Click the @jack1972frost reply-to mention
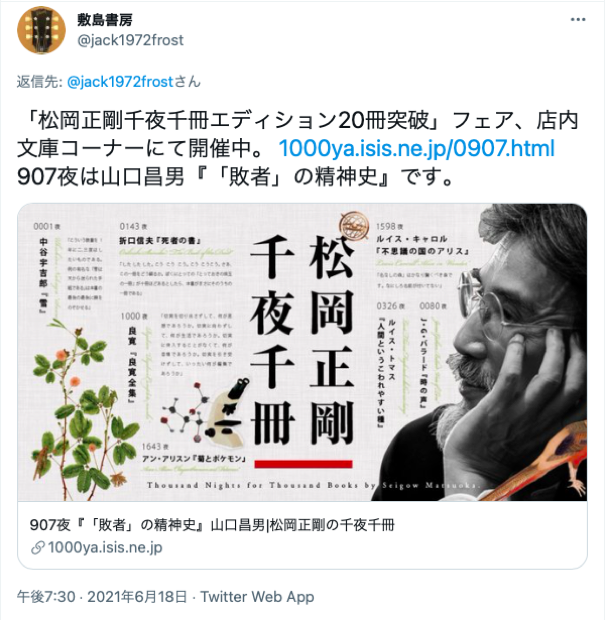Viewport: 607px width, 620px height. coord(121,82)
